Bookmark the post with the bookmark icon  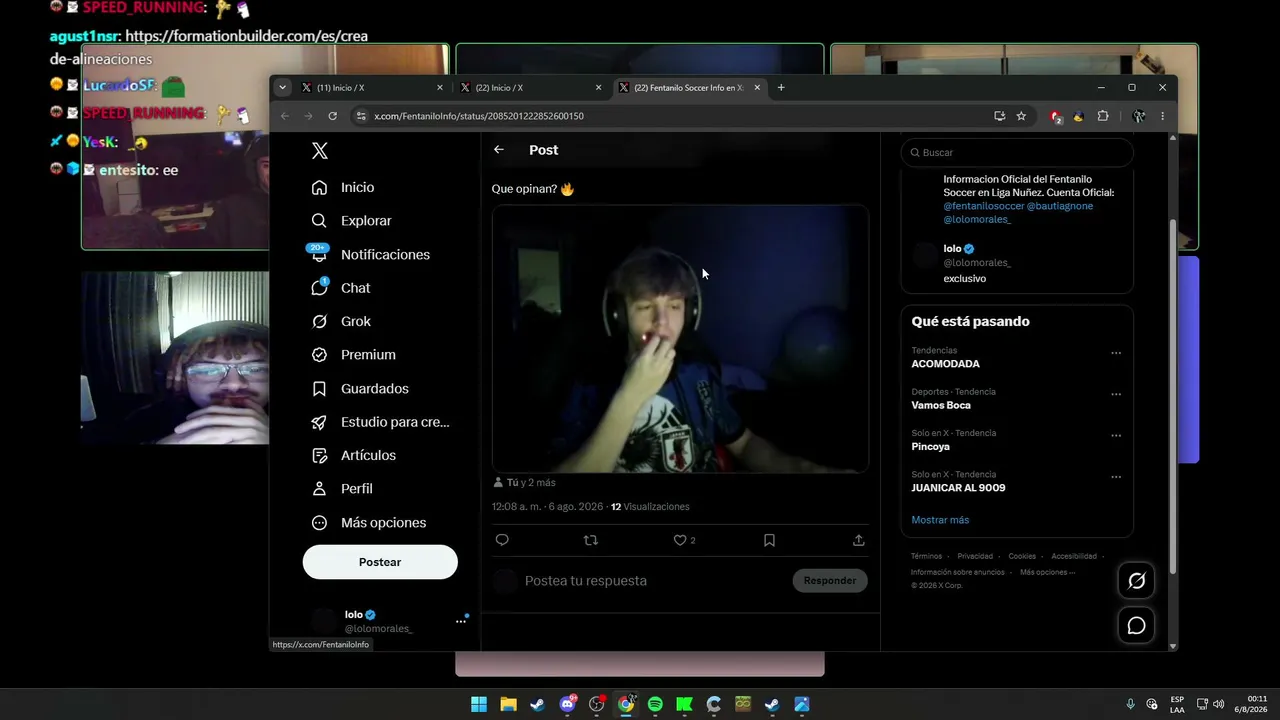[769, 540]
